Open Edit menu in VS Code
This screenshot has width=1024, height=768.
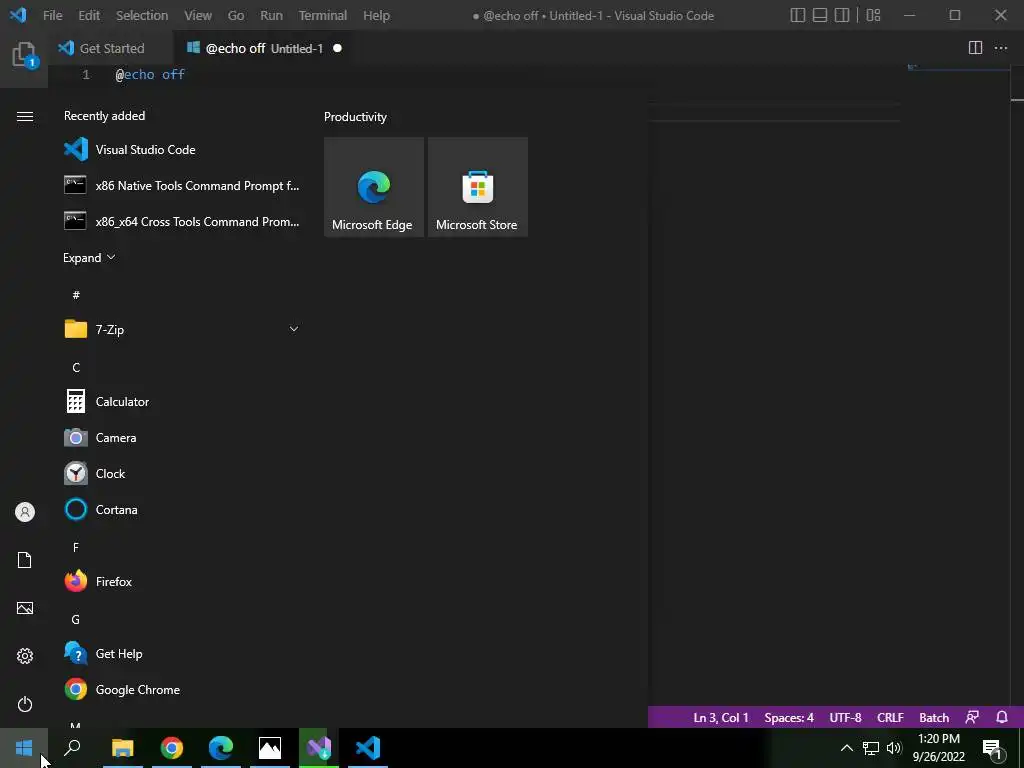click(89, 15)
